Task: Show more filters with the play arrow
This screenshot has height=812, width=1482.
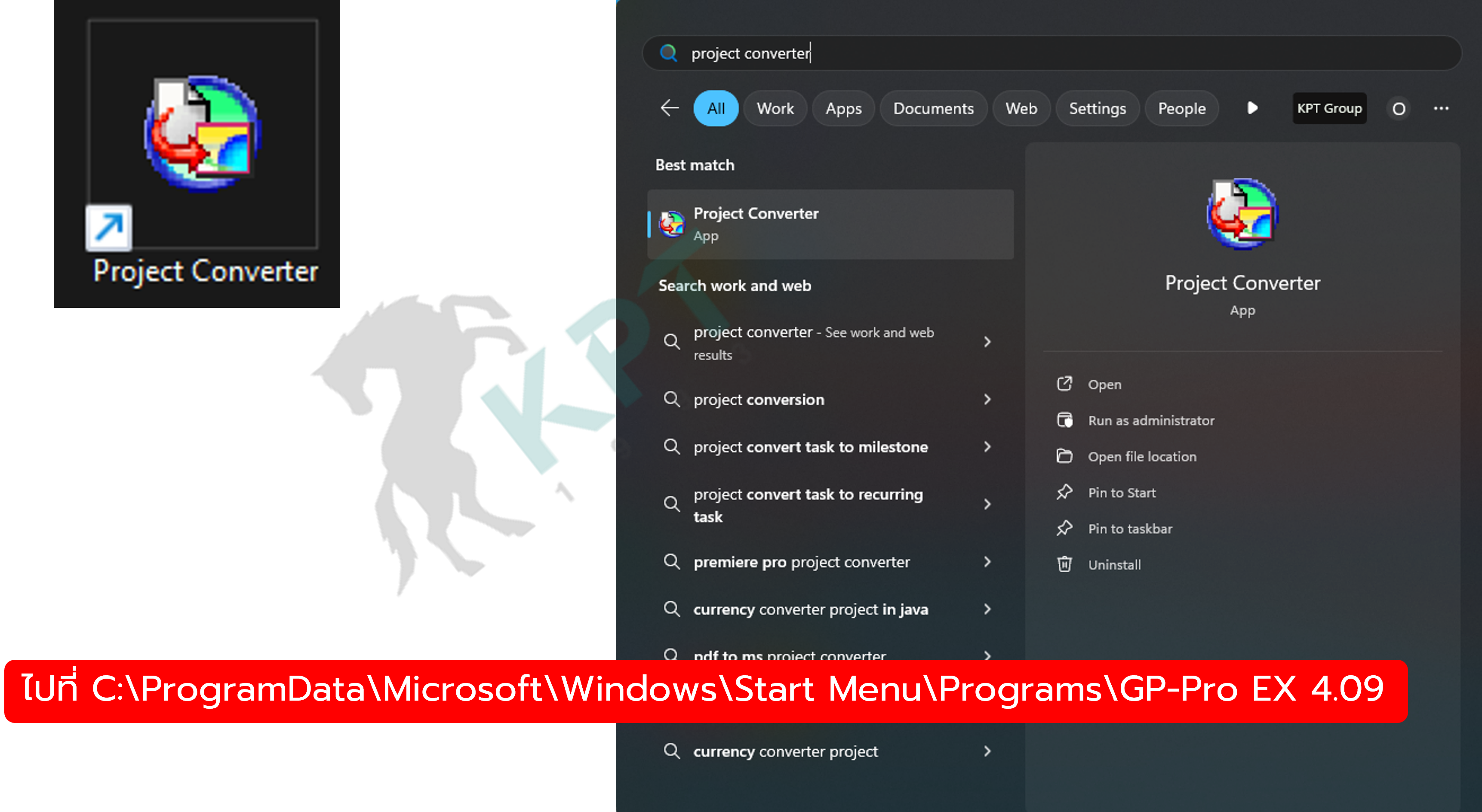Action: click(x=1252, y=108)
